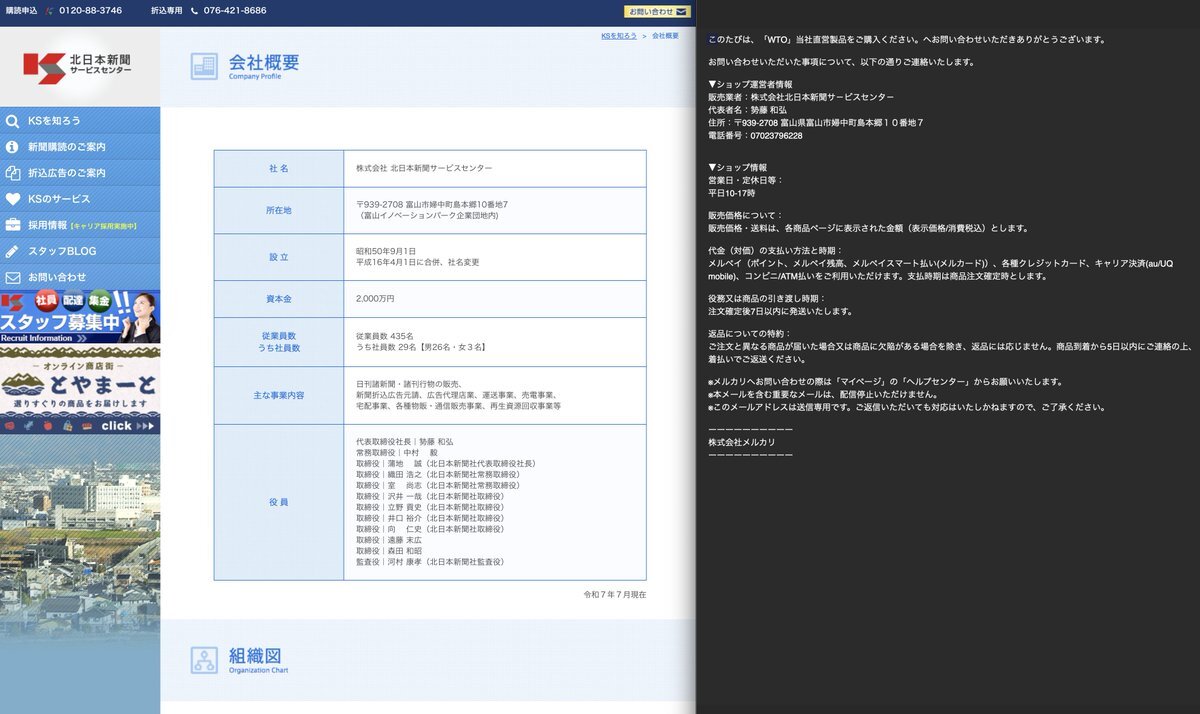Viewport: 1200px width, 714px height.
Task: Click the 会社概要 page heading
Action: (x=264, y=62)
